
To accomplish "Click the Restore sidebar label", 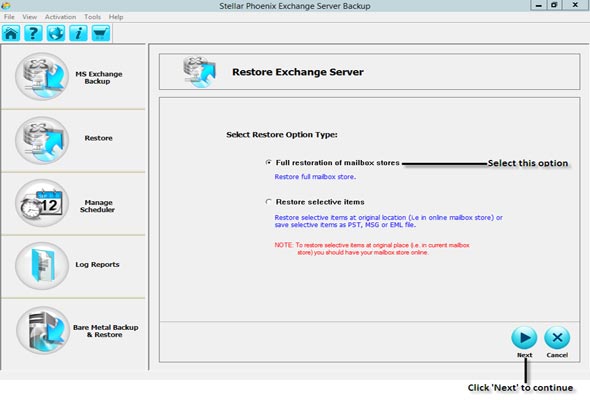I will [x=99, y=138].
